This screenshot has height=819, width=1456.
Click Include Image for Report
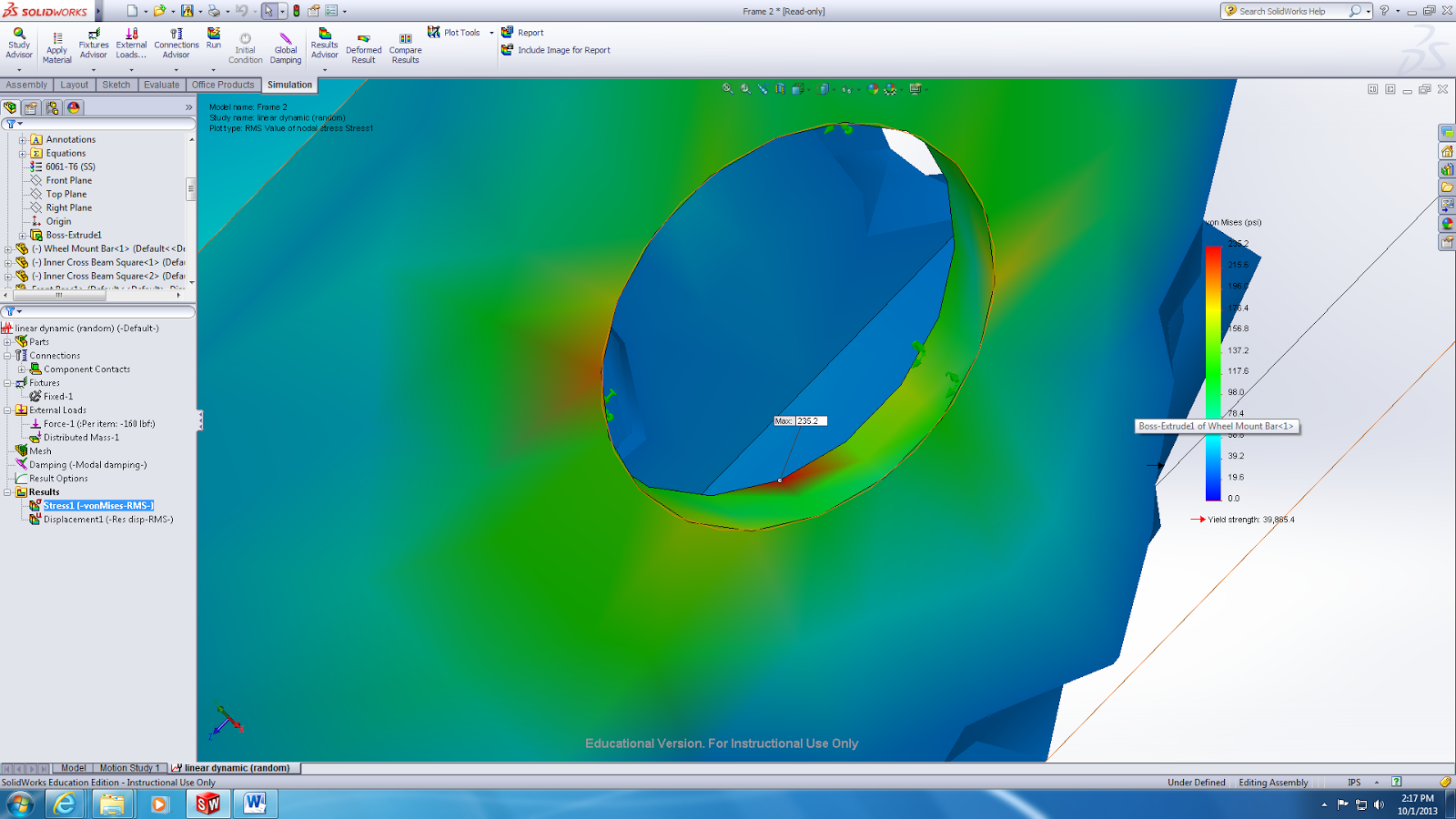(x=556, y=50)
